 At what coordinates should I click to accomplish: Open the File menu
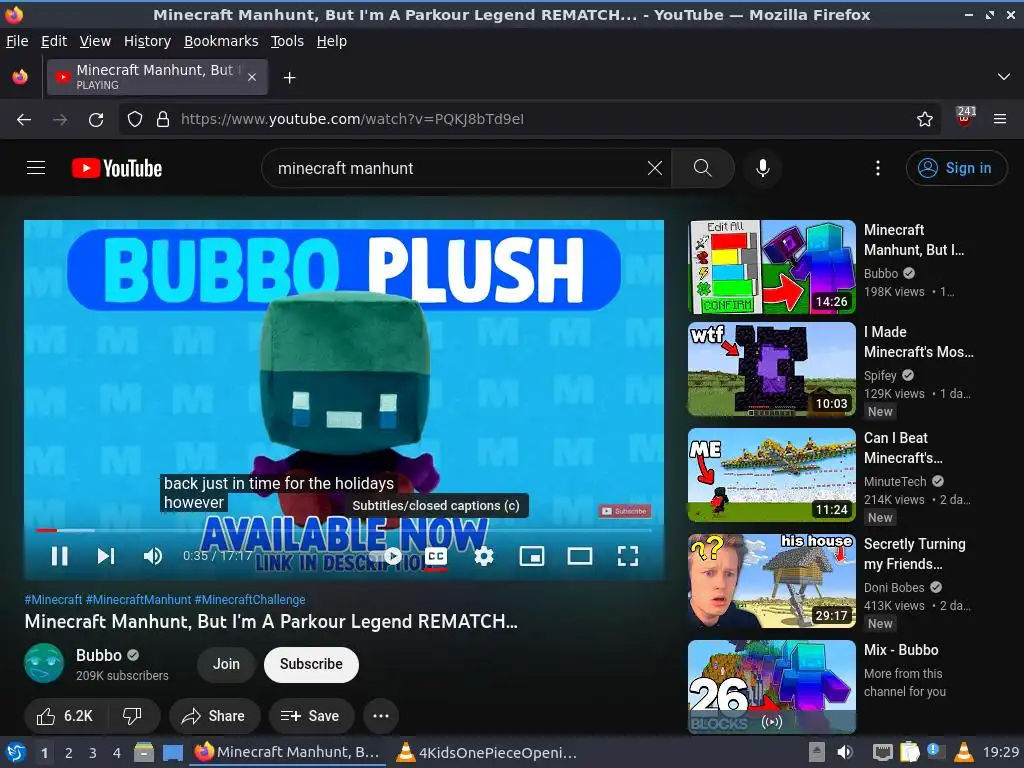(x=17, y=41)
